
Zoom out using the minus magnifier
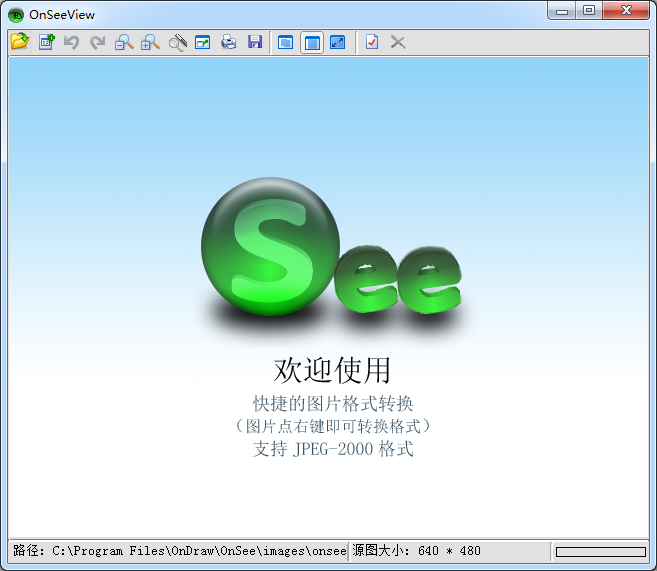[124, 42]
